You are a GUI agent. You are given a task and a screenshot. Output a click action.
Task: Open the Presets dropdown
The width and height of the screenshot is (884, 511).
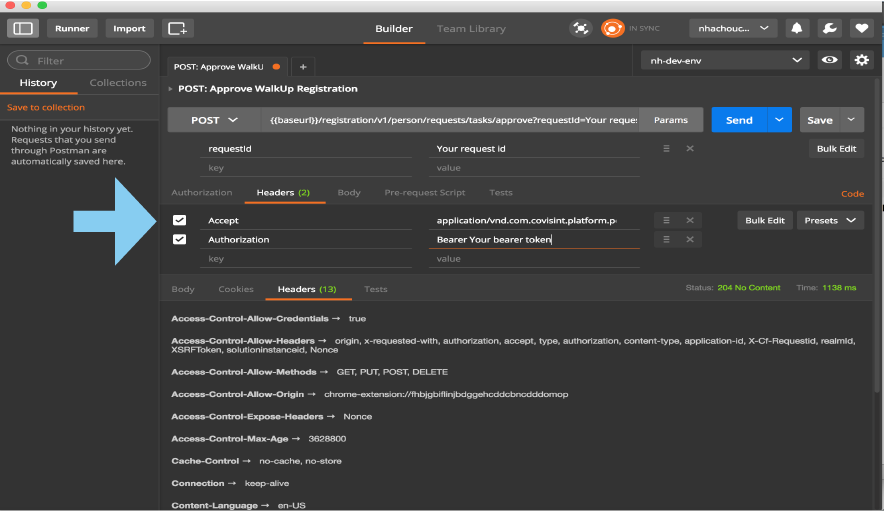click(x=830, y=220)
